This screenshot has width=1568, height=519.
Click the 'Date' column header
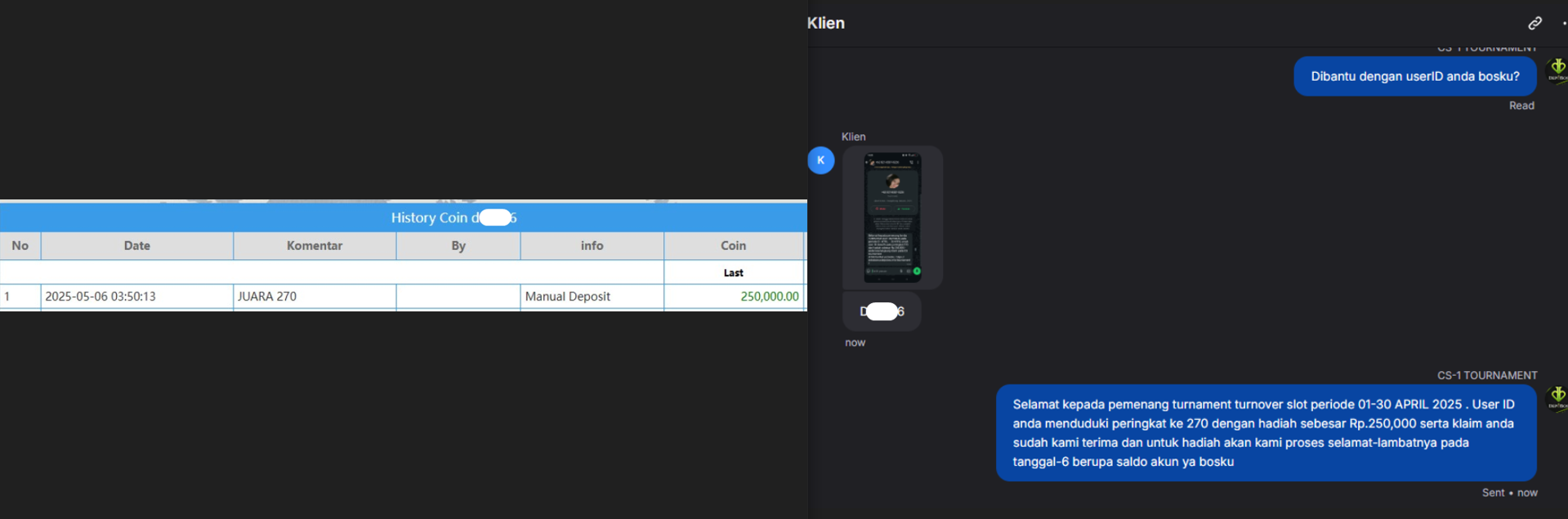pyautogui.click(x=137, y=246)
